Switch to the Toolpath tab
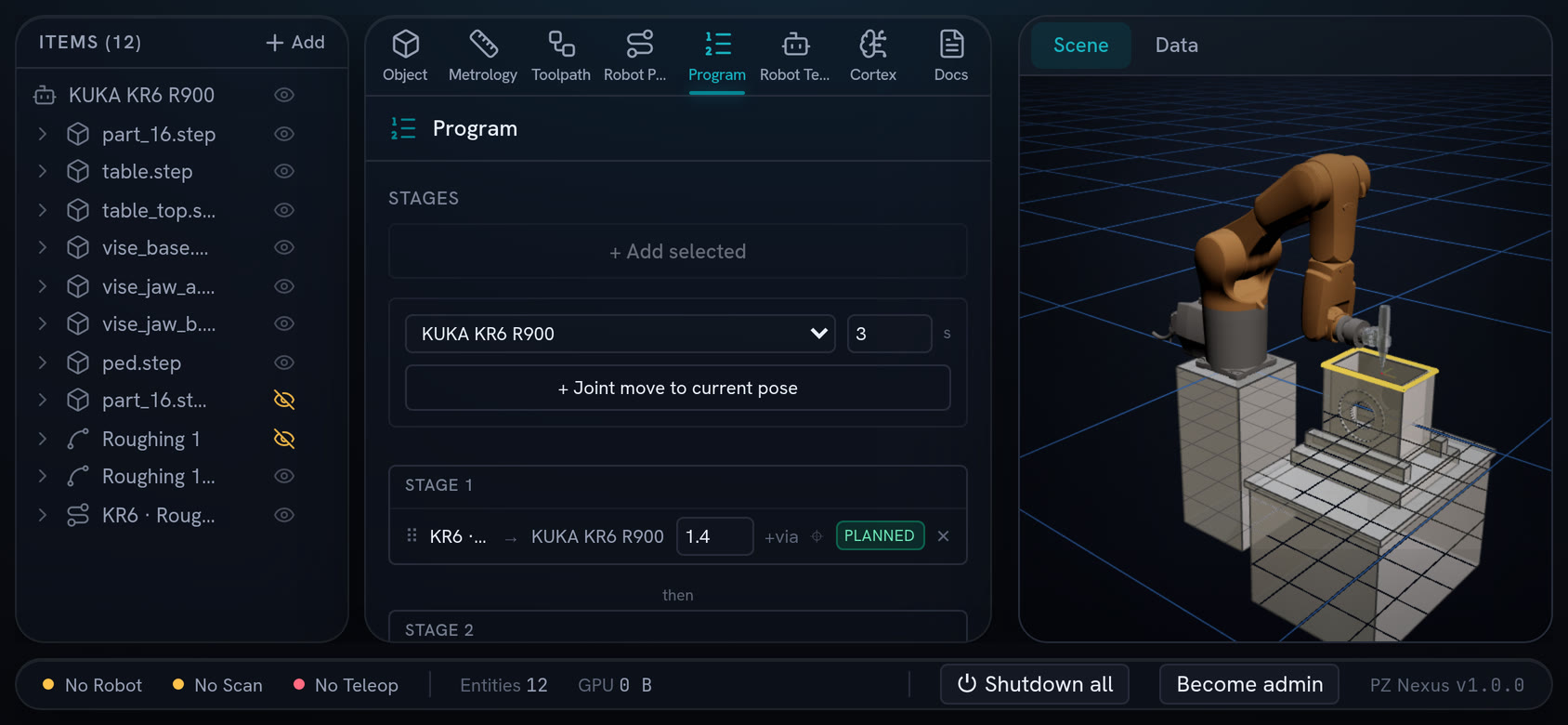The height and width of the screenshot is (725, 1568). pos(561,56)
